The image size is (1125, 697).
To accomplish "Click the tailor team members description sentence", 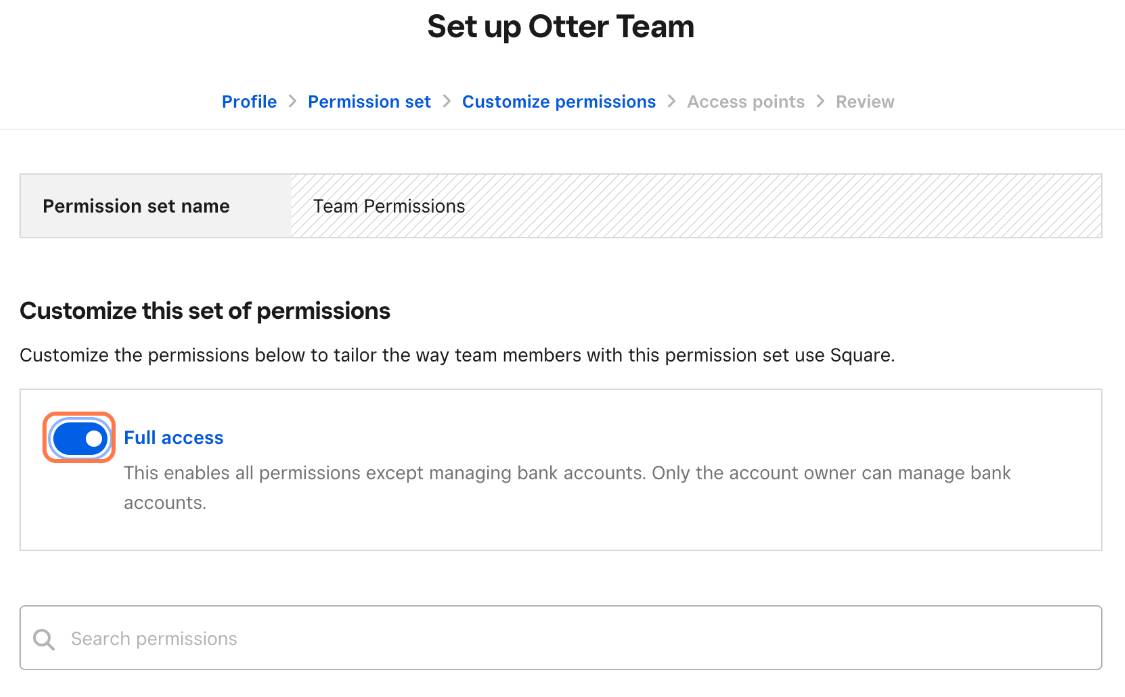I will coord(457,355).
